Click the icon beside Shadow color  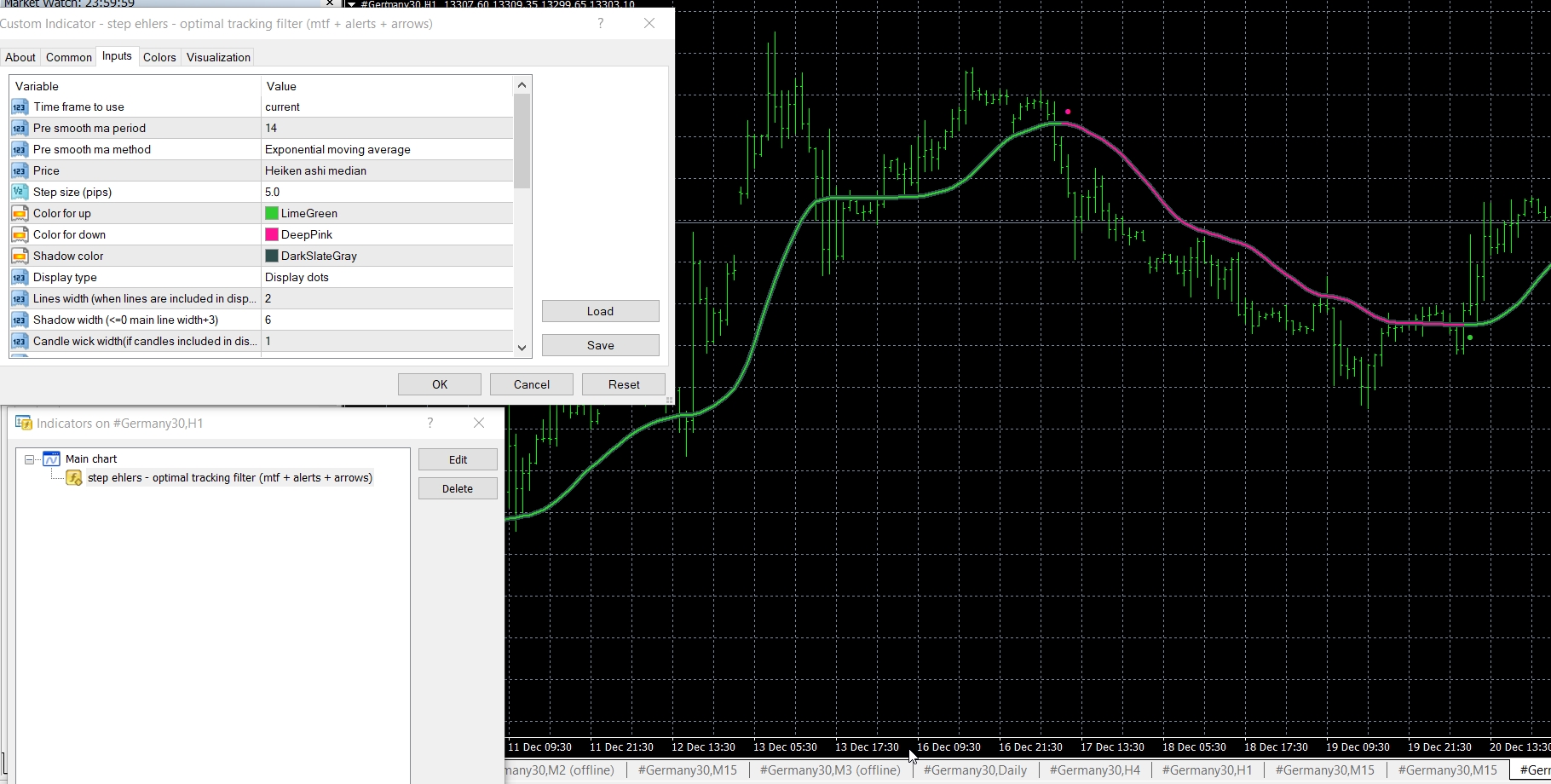20,257
